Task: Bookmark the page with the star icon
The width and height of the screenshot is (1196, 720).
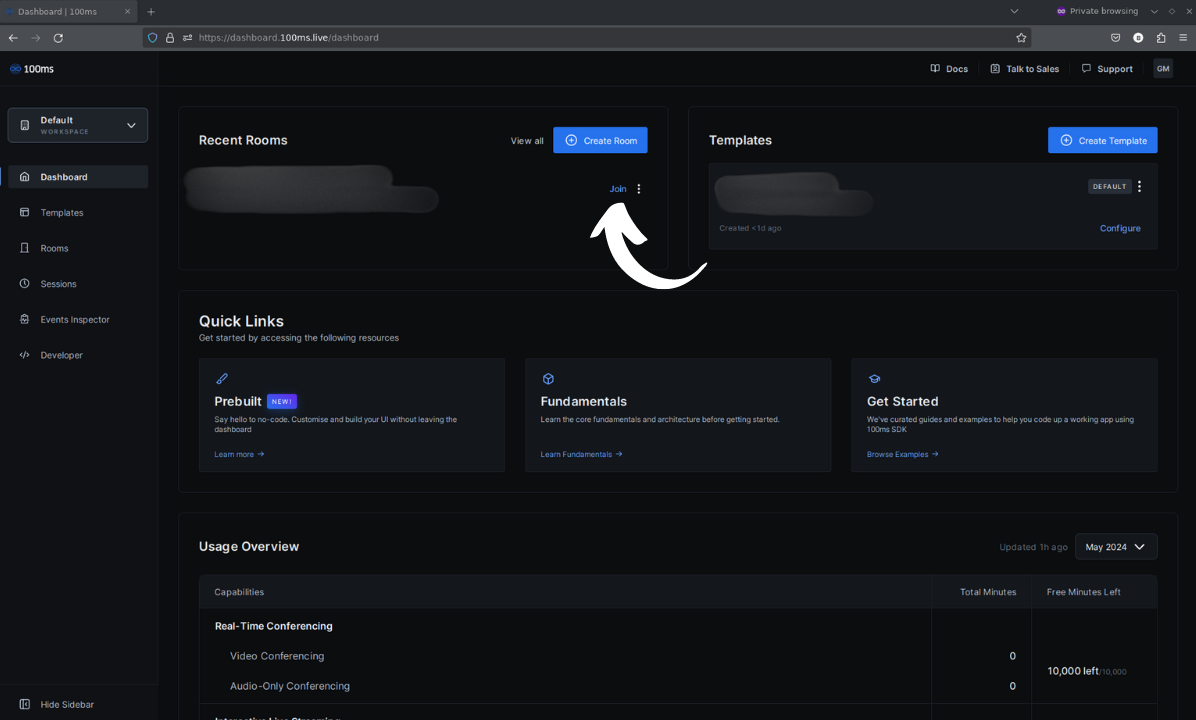Action: point(1021,37)
